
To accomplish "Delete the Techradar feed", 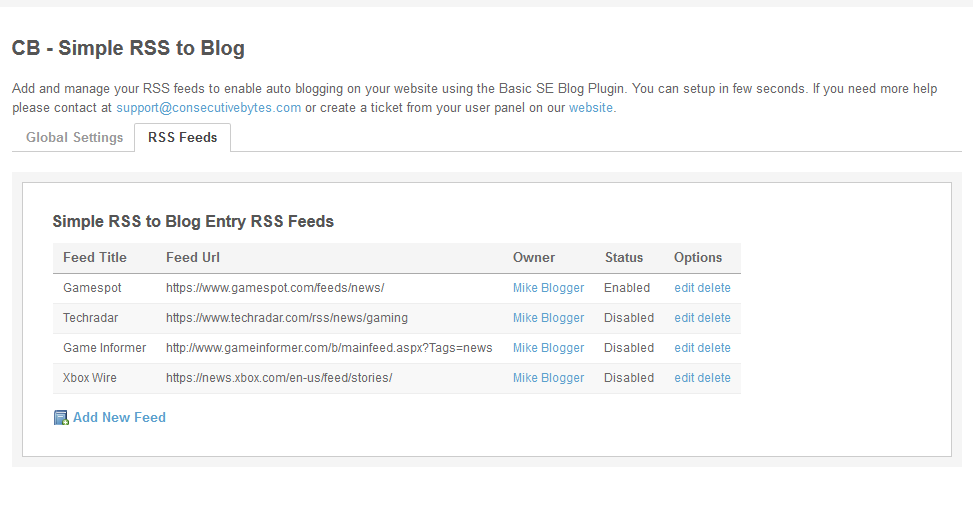I will pos(714,318).
